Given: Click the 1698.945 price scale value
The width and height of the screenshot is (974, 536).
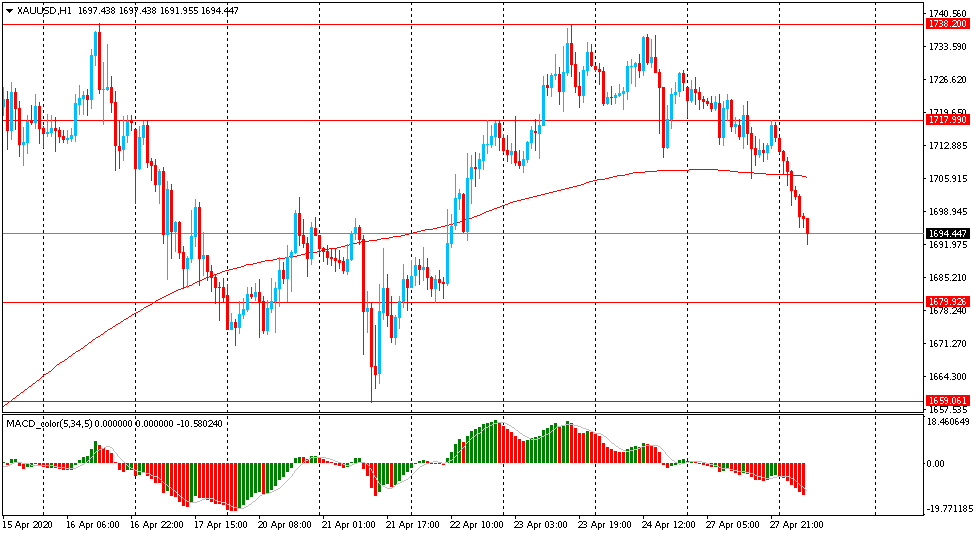Looking at the screenshot, I should (x=948, y=211).
